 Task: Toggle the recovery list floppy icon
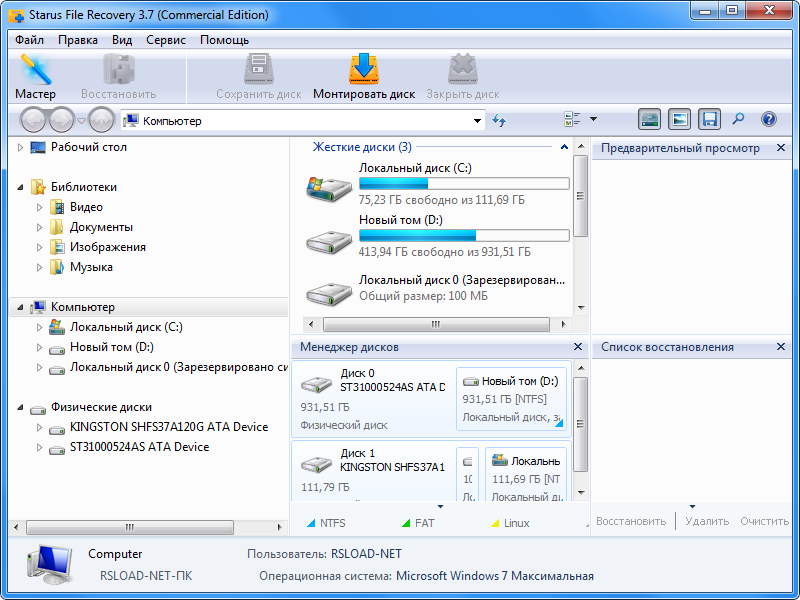coord(710,120)
